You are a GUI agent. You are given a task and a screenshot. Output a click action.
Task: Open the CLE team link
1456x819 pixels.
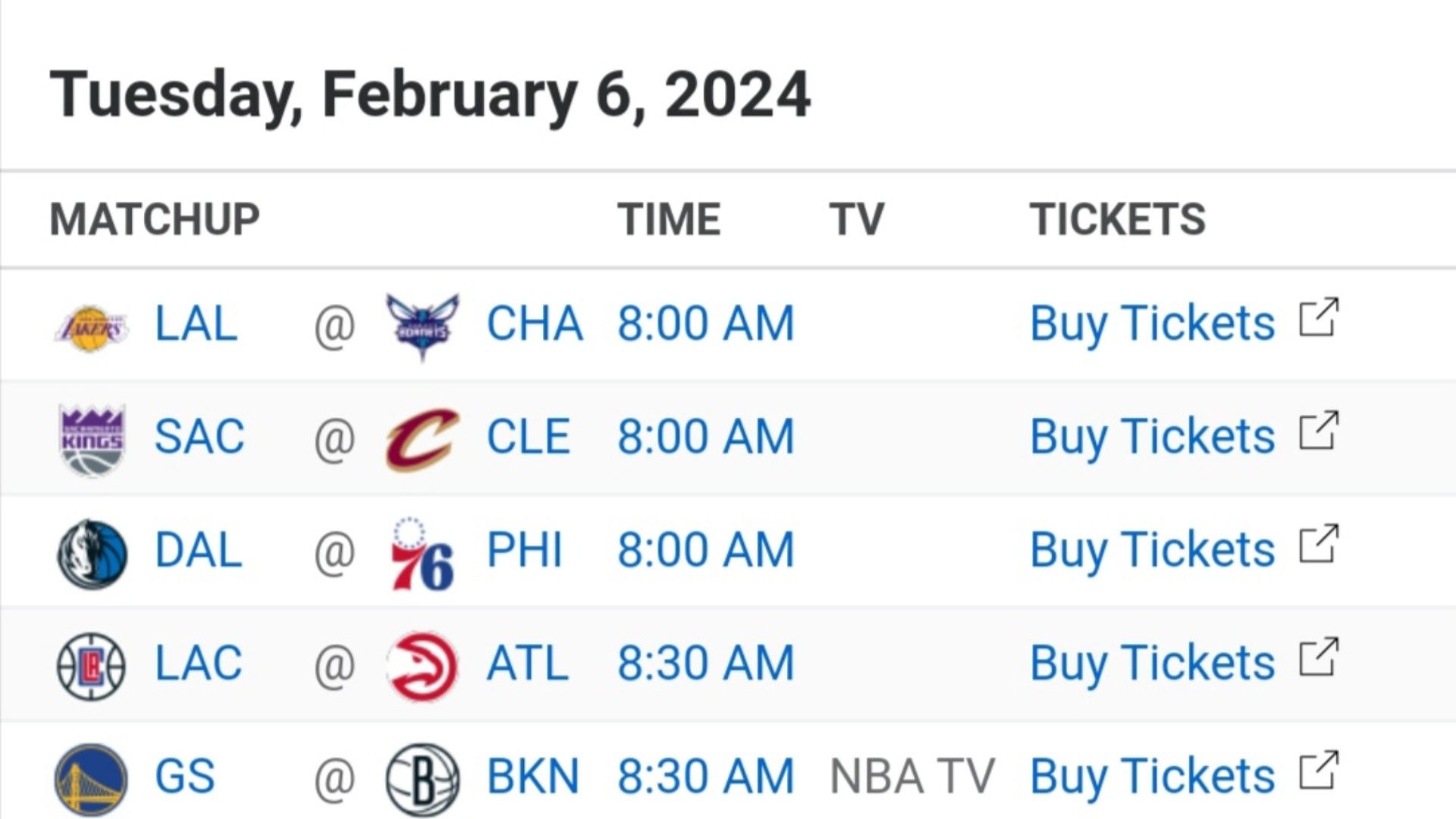coord(528,438)
